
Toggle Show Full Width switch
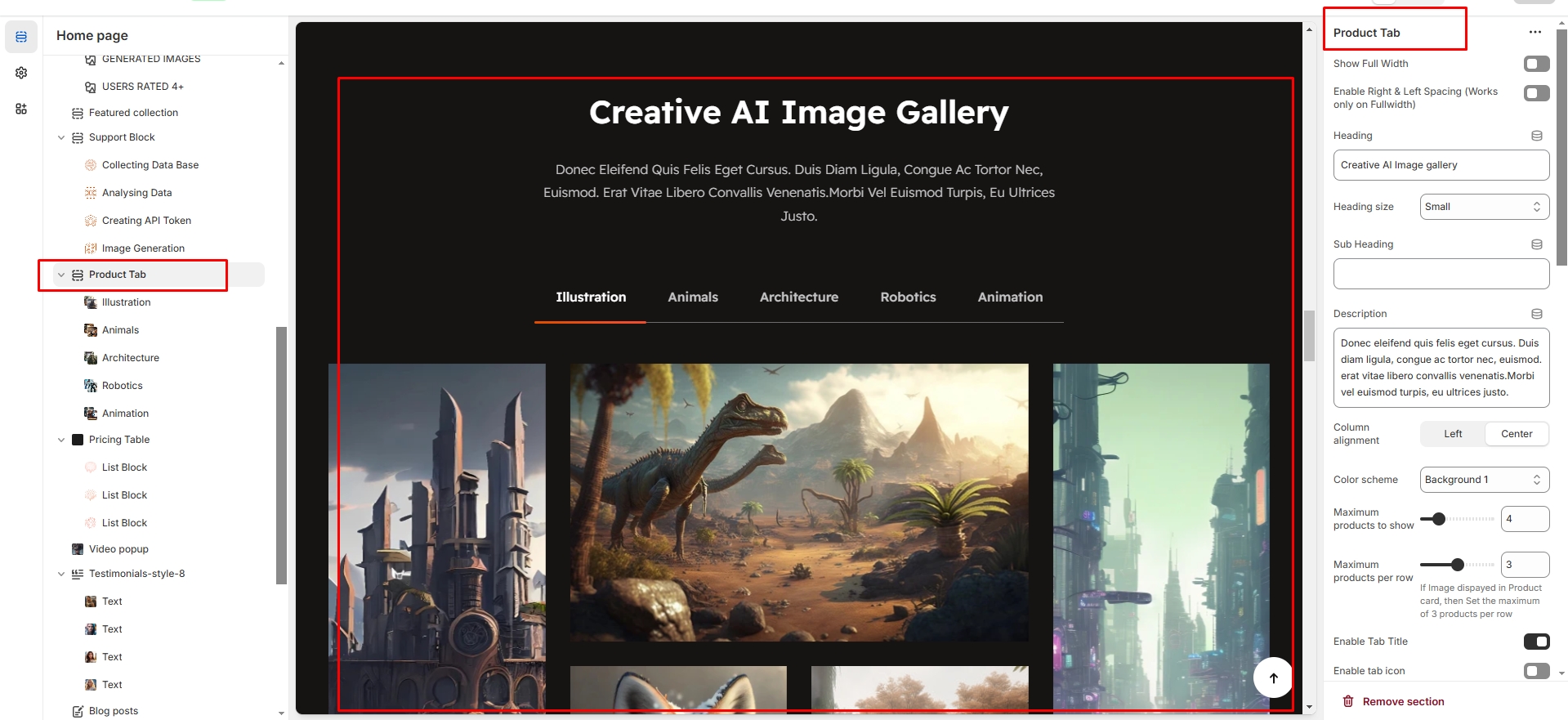pos(1536,64)
